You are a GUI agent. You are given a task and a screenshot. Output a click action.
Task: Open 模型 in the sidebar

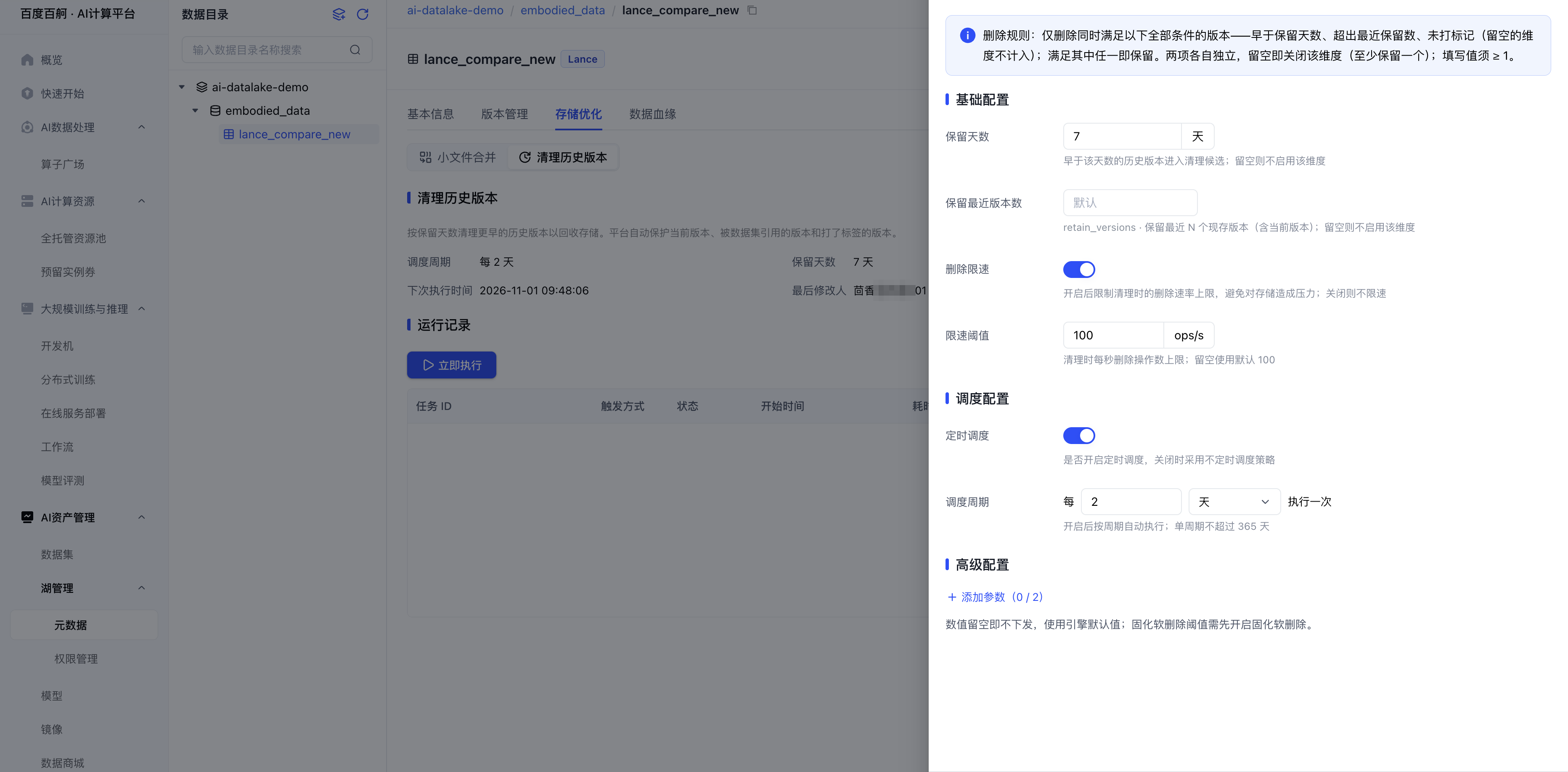coord(51,695)
